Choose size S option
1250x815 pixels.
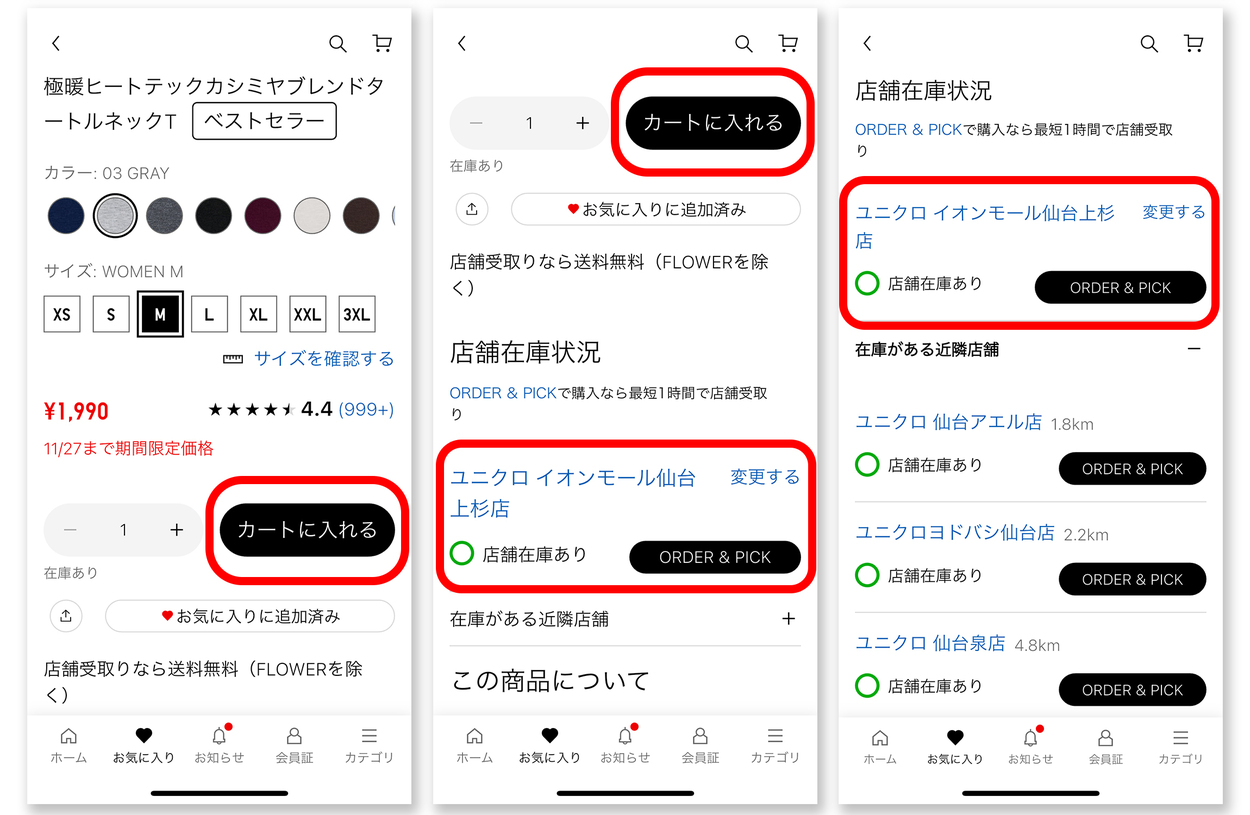(111, 314)
